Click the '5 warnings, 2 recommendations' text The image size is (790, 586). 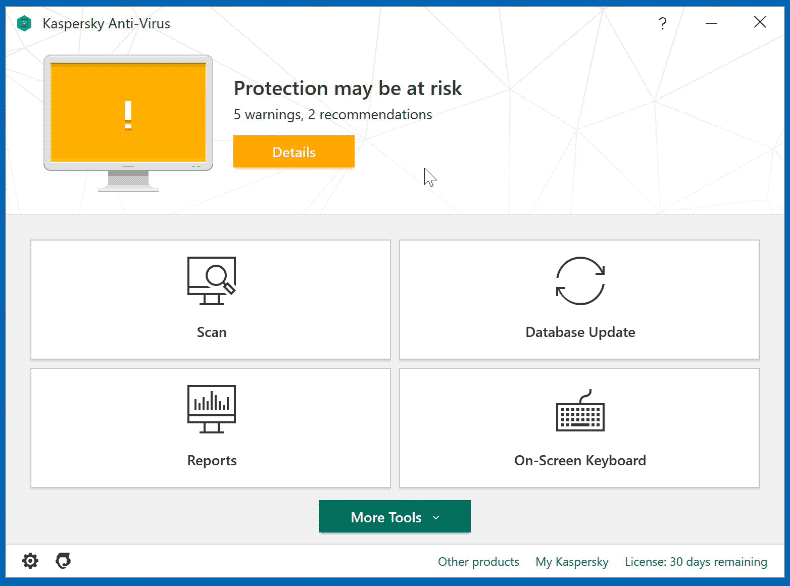click(333, 114)
